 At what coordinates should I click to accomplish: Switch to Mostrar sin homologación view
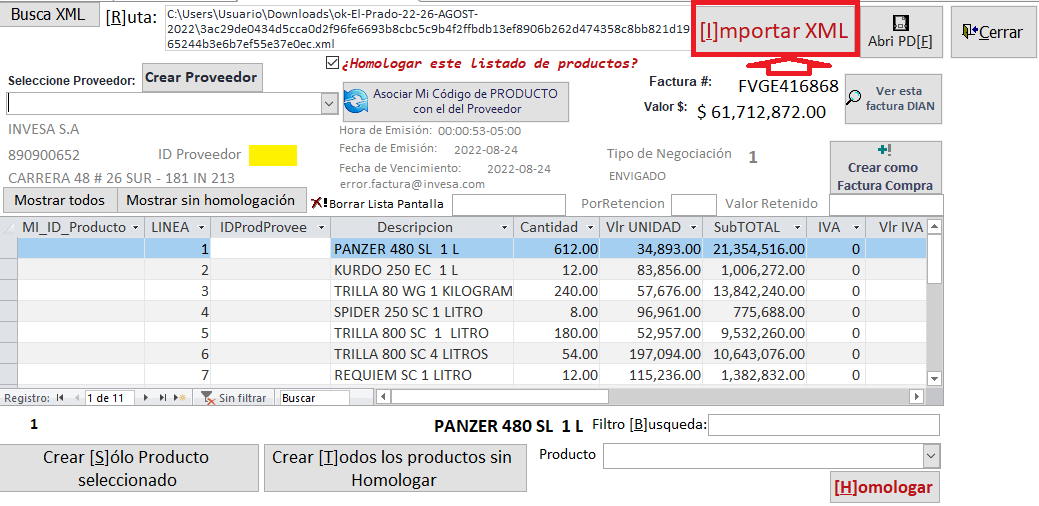pos(212,200)
